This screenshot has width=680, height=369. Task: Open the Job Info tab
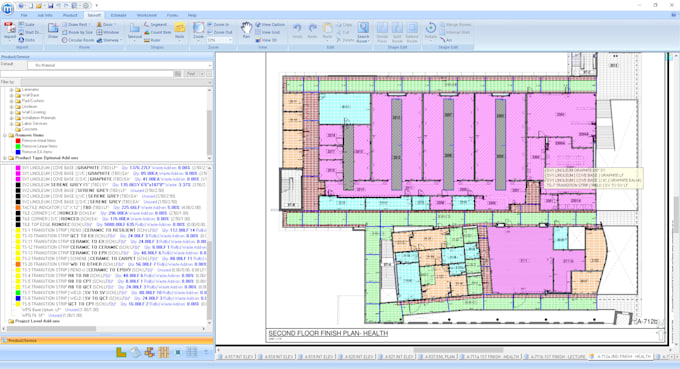pyautogui.click(x=45, y=15)
